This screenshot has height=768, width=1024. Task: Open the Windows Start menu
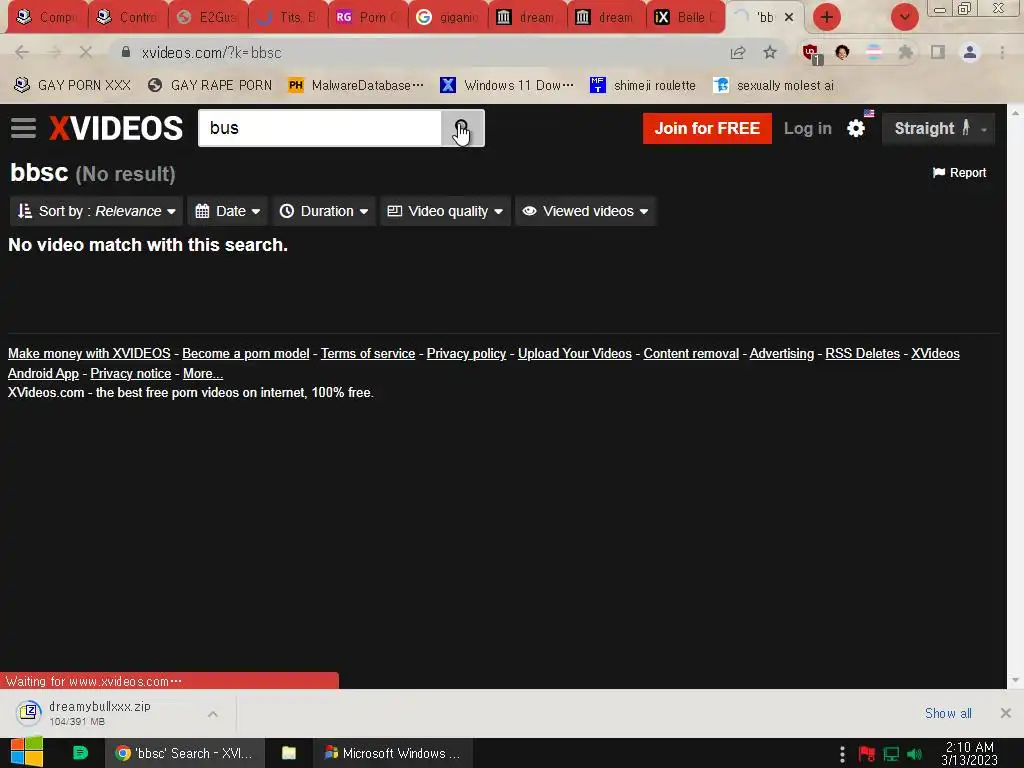26,753
